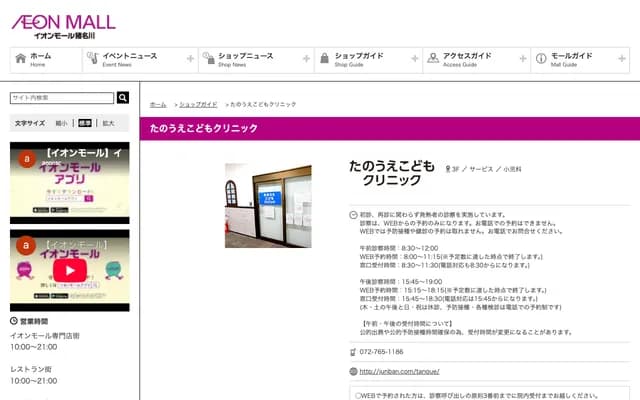
Task: Click the channel avatar on first video
Action: [27, 159]
